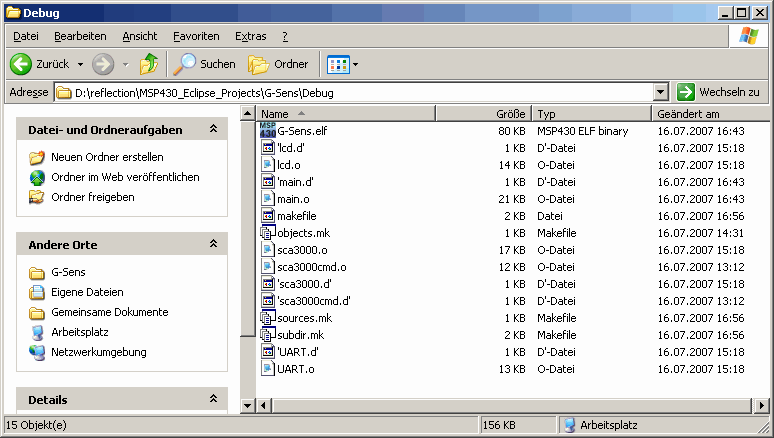
Task: Open the Extras menu
Action: (250, 36)
